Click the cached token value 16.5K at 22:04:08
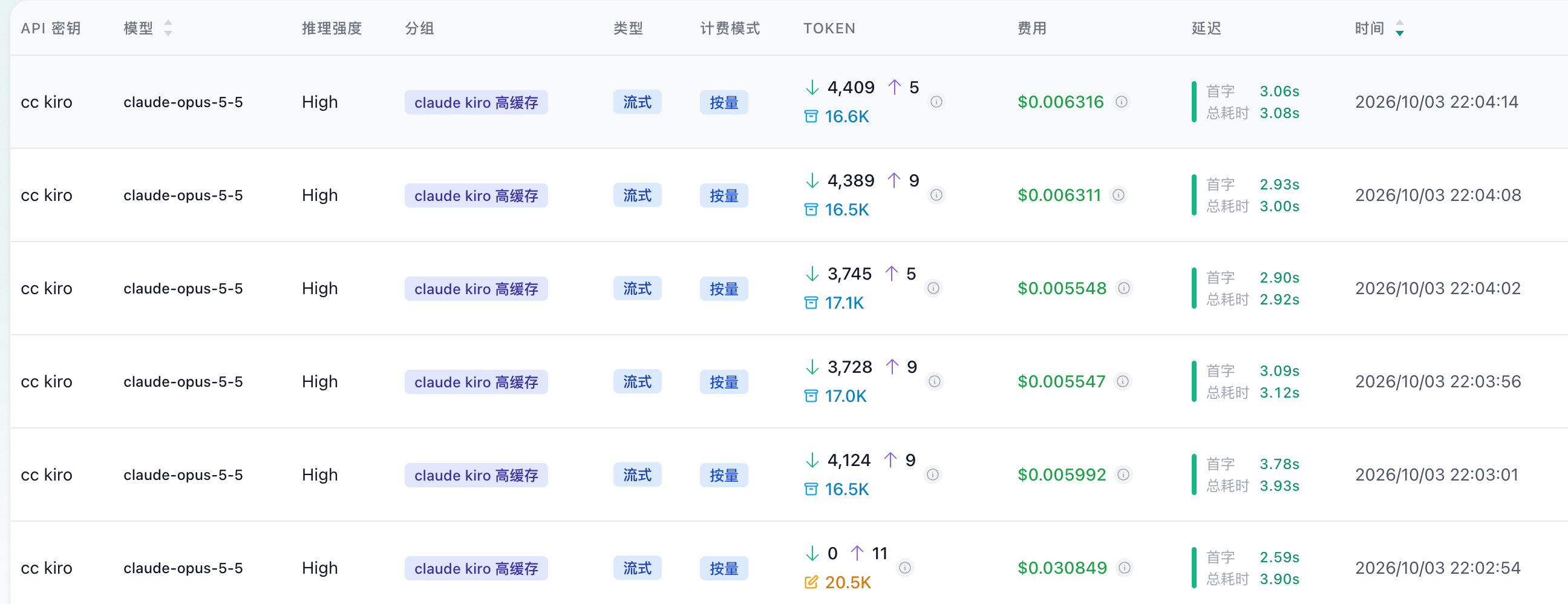The image size is (1568, 604). click(x=847, y=209)
